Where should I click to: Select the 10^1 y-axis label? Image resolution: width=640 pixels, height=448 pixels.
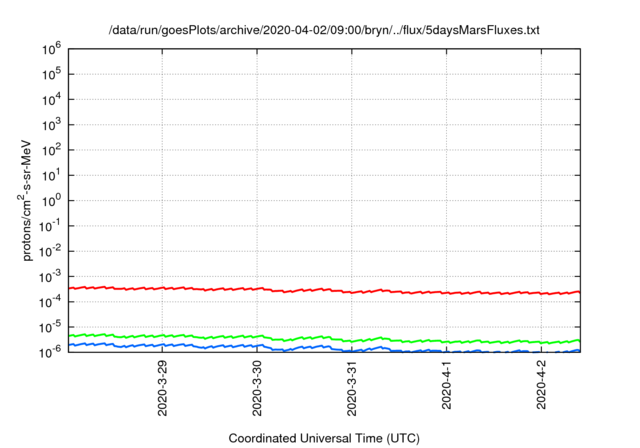coord(51,176)
